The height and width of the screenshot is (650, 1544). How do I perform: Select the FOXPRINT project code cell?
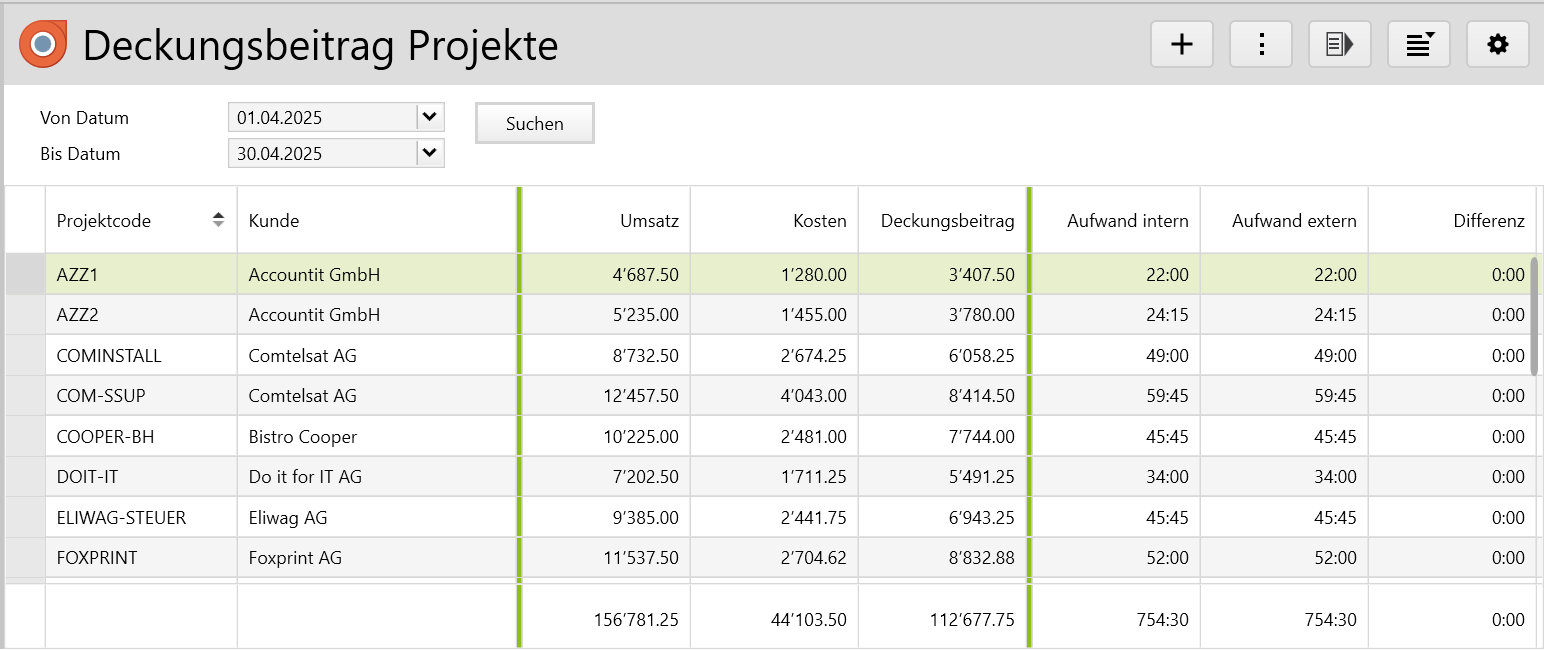tap(97, 558)
